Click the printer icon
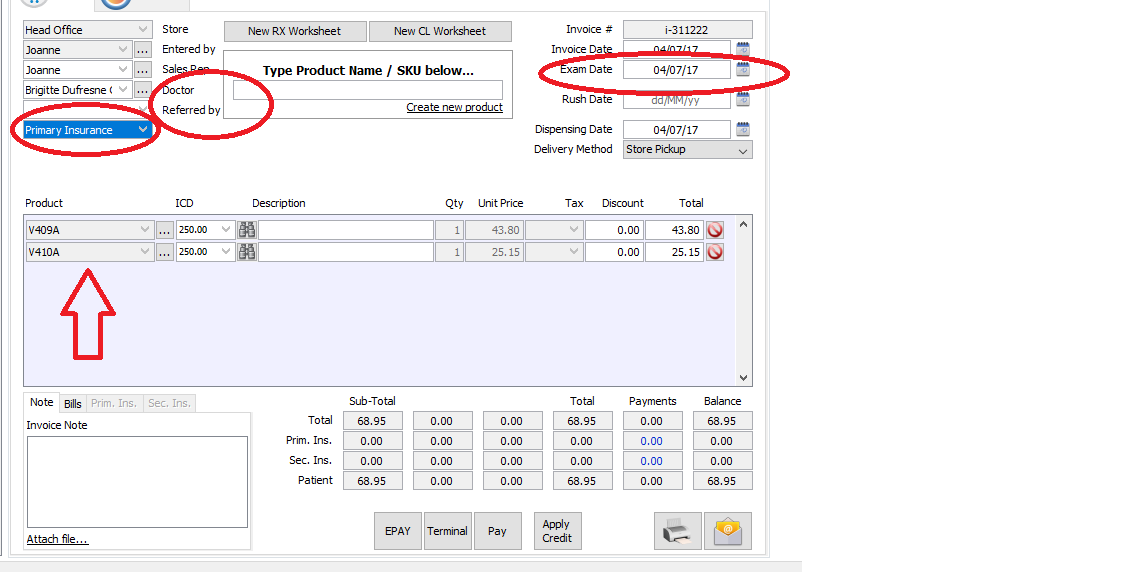Viewport: 1125px width, 572px height. [x=677, y=531]
